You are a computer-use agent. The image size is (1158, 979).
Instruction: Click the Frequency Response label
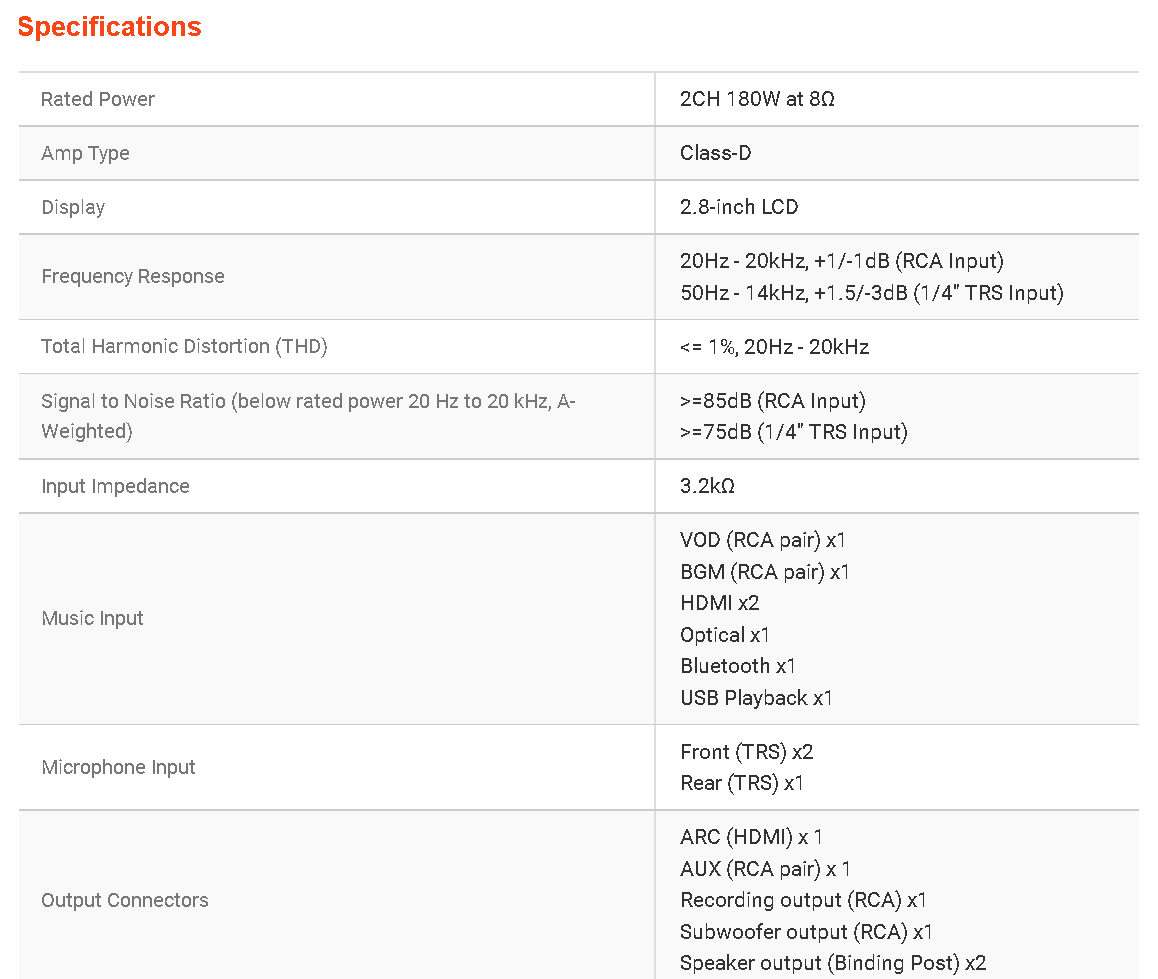(x=132, y=276)
